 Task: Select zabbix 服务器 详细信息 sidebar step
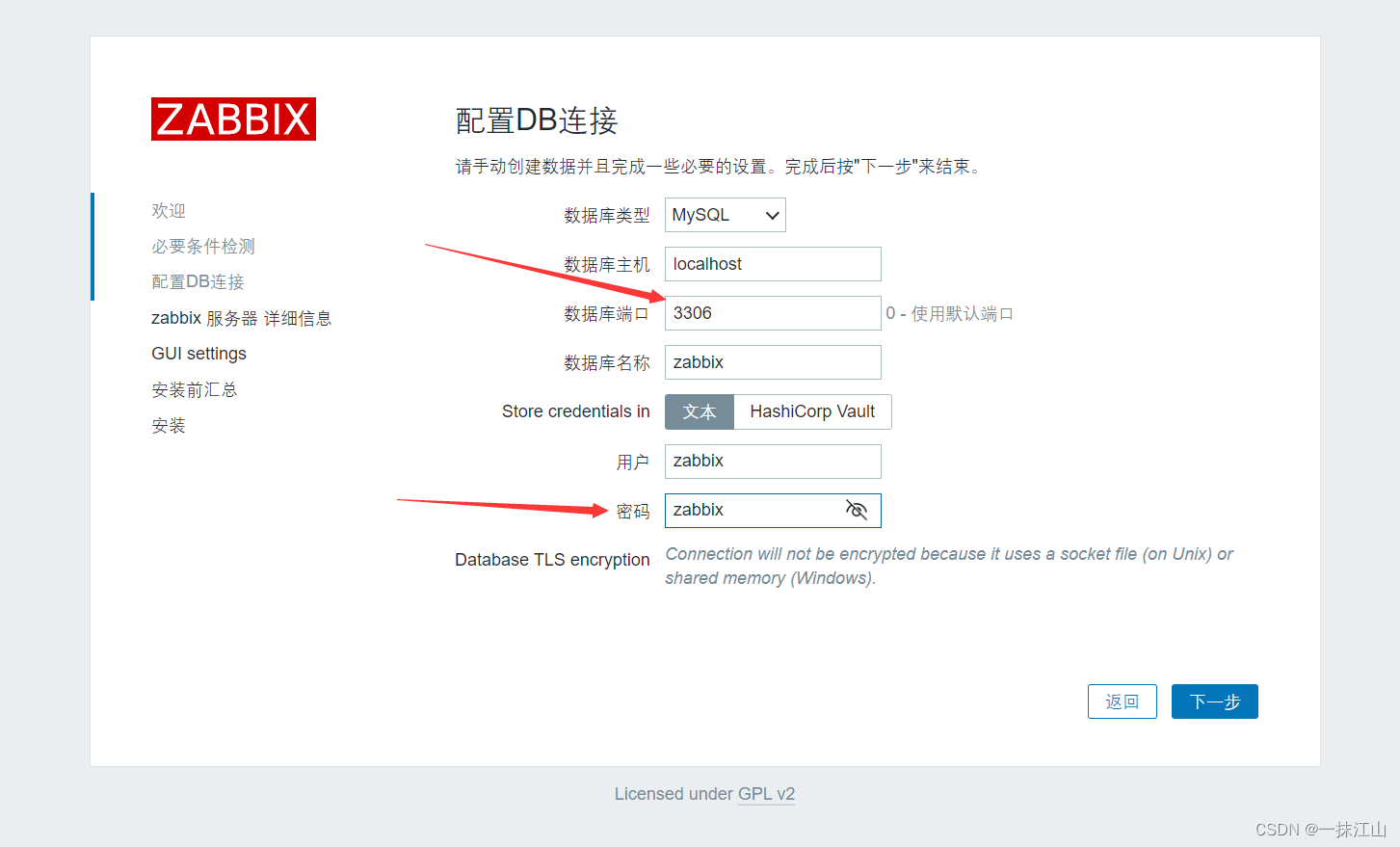tap(241, 318)
